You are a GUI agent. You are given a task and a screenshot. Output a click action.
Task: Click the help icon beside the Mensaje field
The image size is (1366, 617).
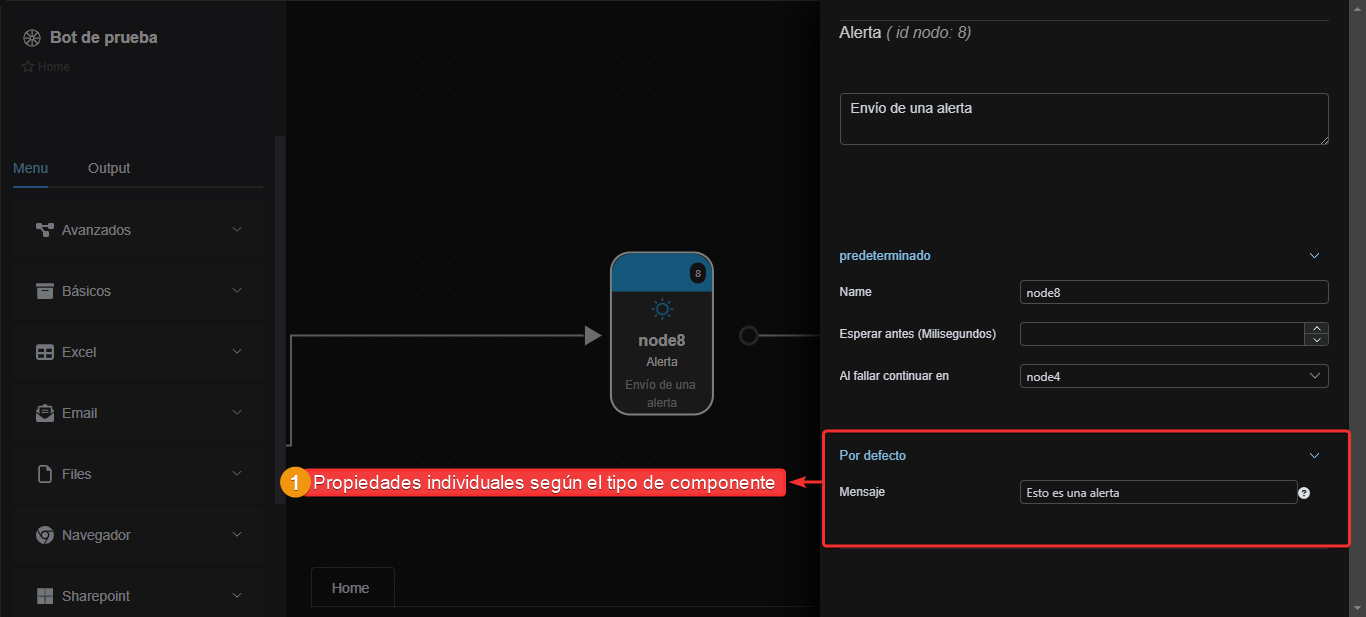click(1304, 492)
